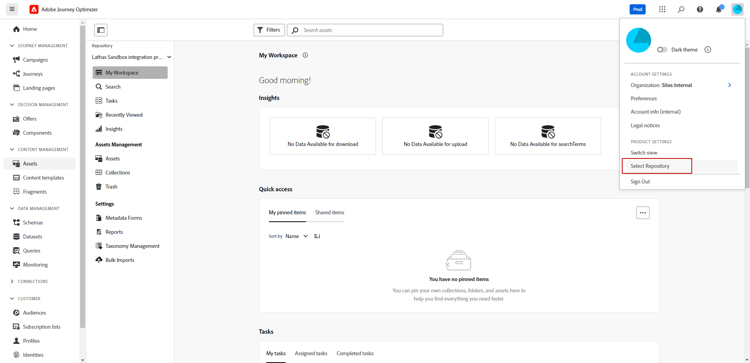Toggle the left rail panel icon
This screenshot has height=363, width=750.
pos(100,30)
